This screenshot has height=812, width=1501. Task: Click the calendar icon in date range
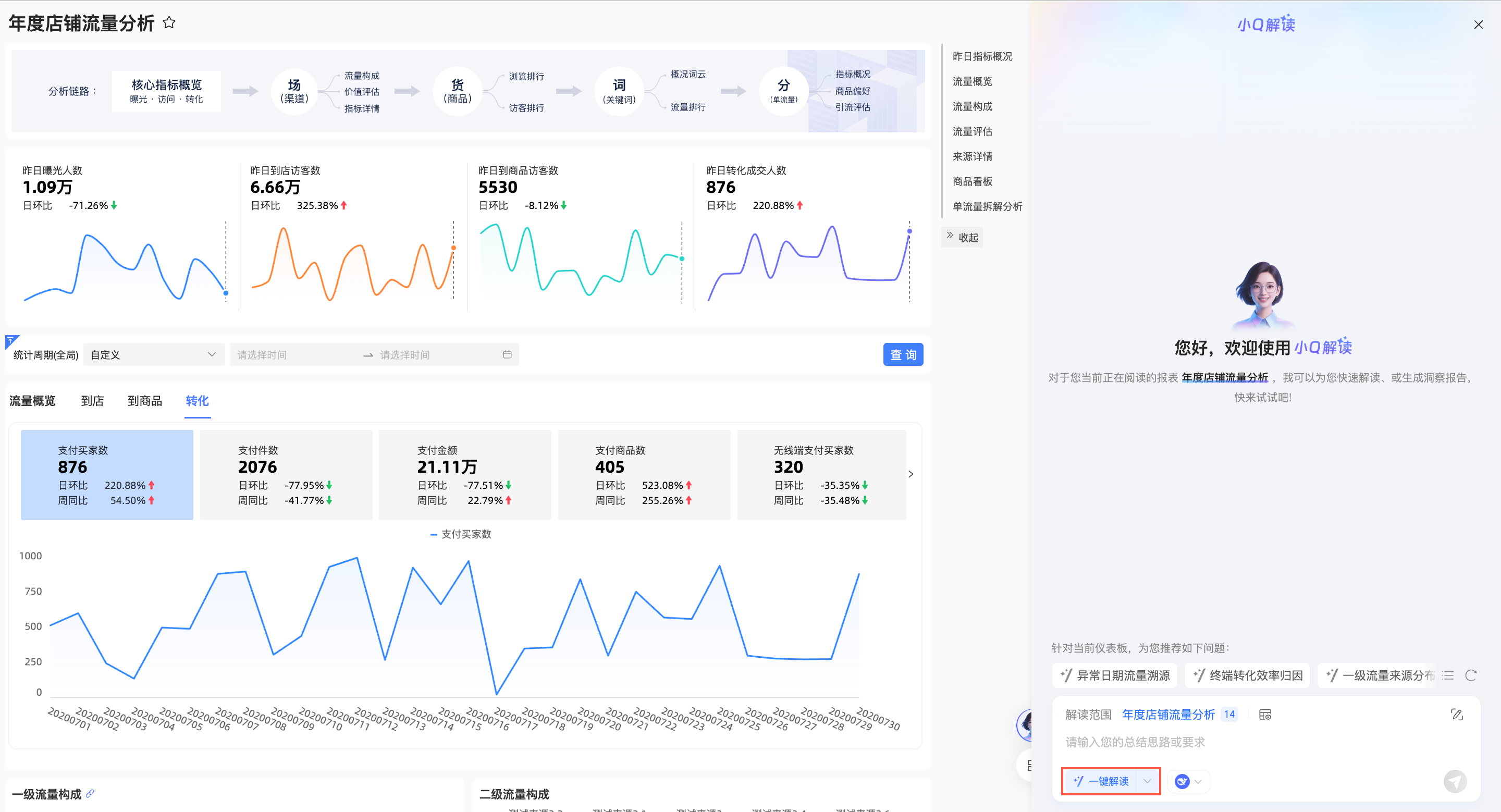point(507,354)
